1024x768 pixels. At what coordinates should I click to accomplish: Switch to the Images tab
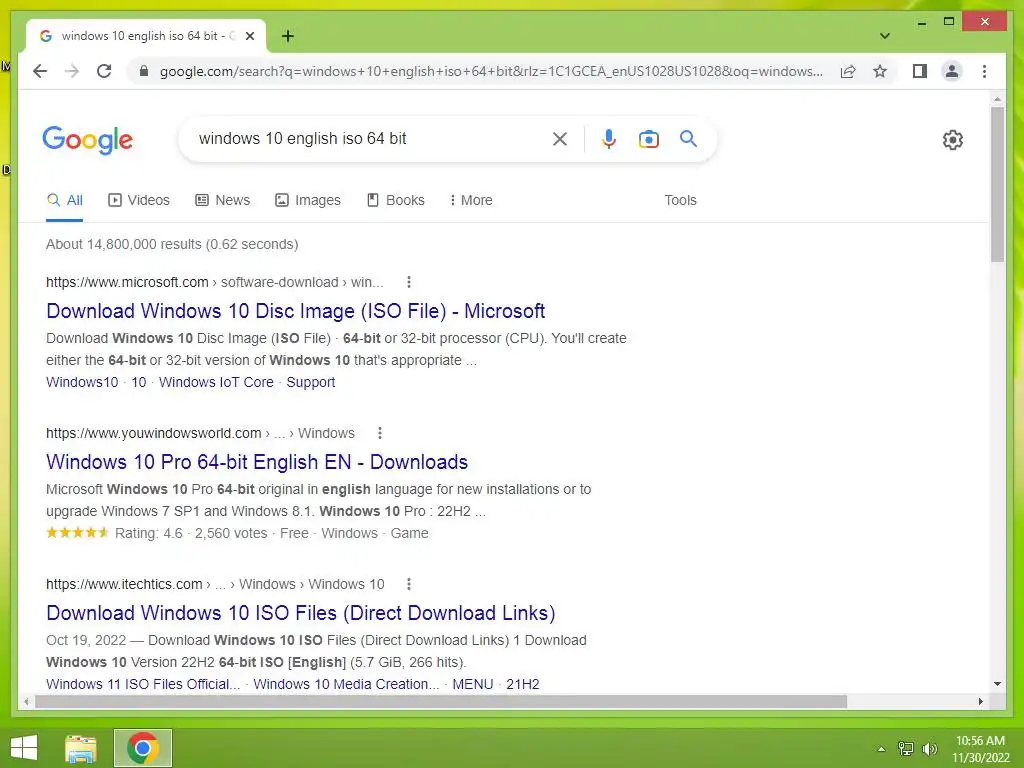click(308, 200)
